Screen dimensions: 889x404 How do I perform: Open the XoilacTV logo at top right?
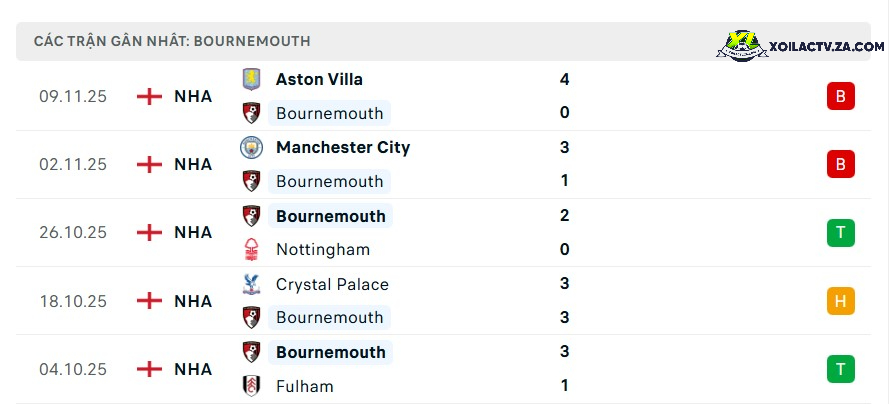pos(800,46)
